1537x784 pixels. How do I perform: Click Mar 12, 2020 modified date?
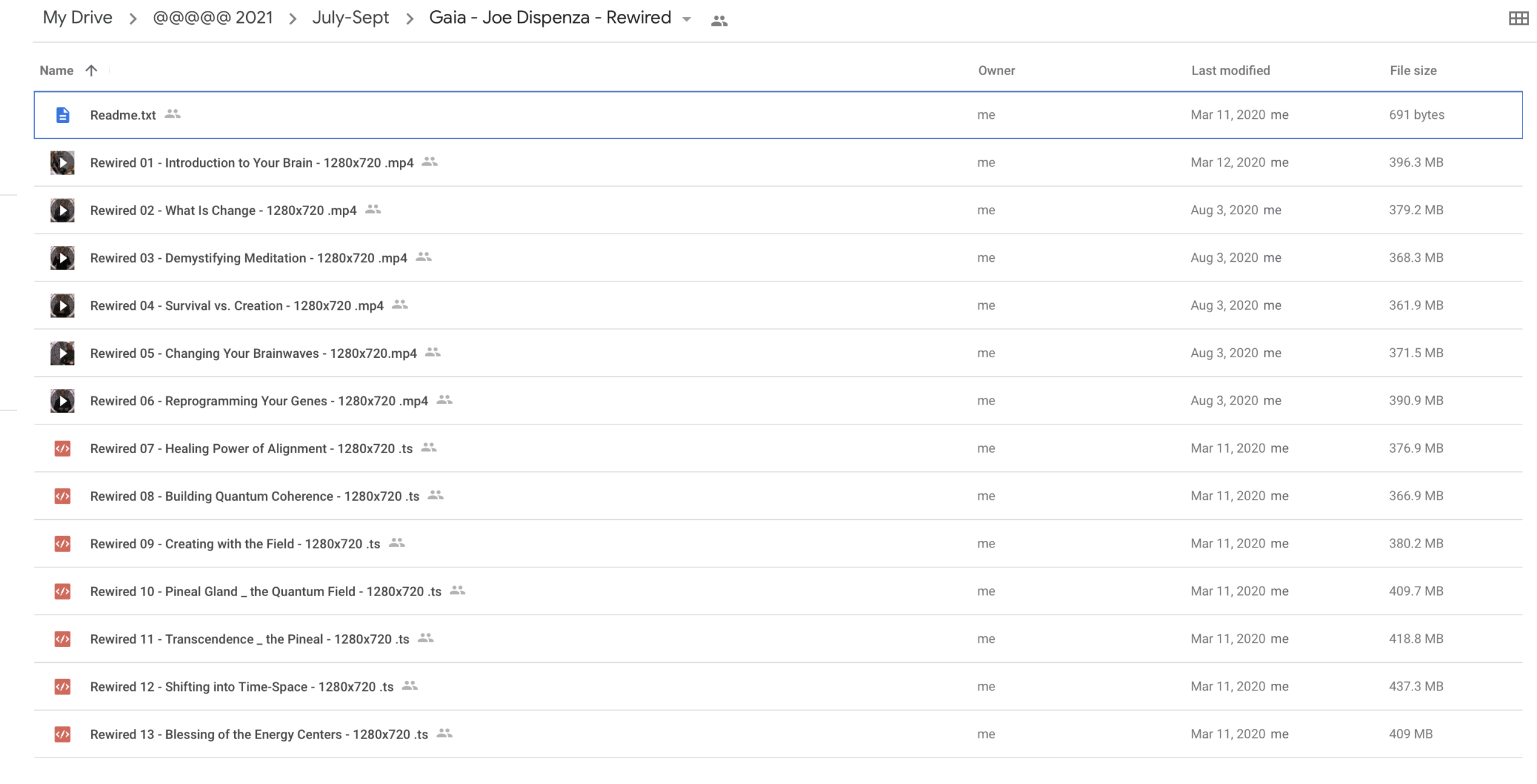pyautogui.click(x=1228, y=163)
